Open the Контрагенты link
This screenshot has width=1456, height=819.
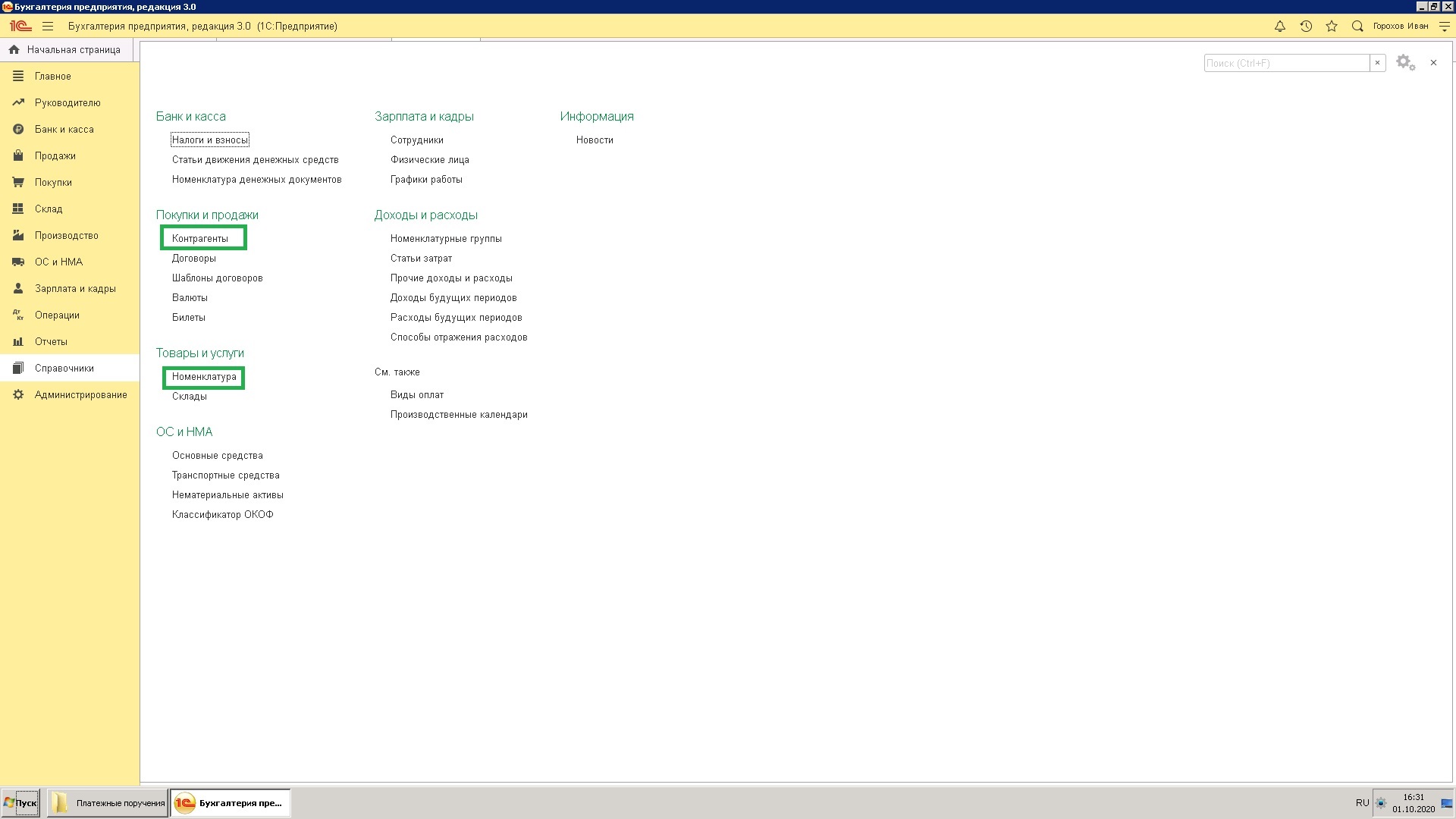(x=200, y=239)
